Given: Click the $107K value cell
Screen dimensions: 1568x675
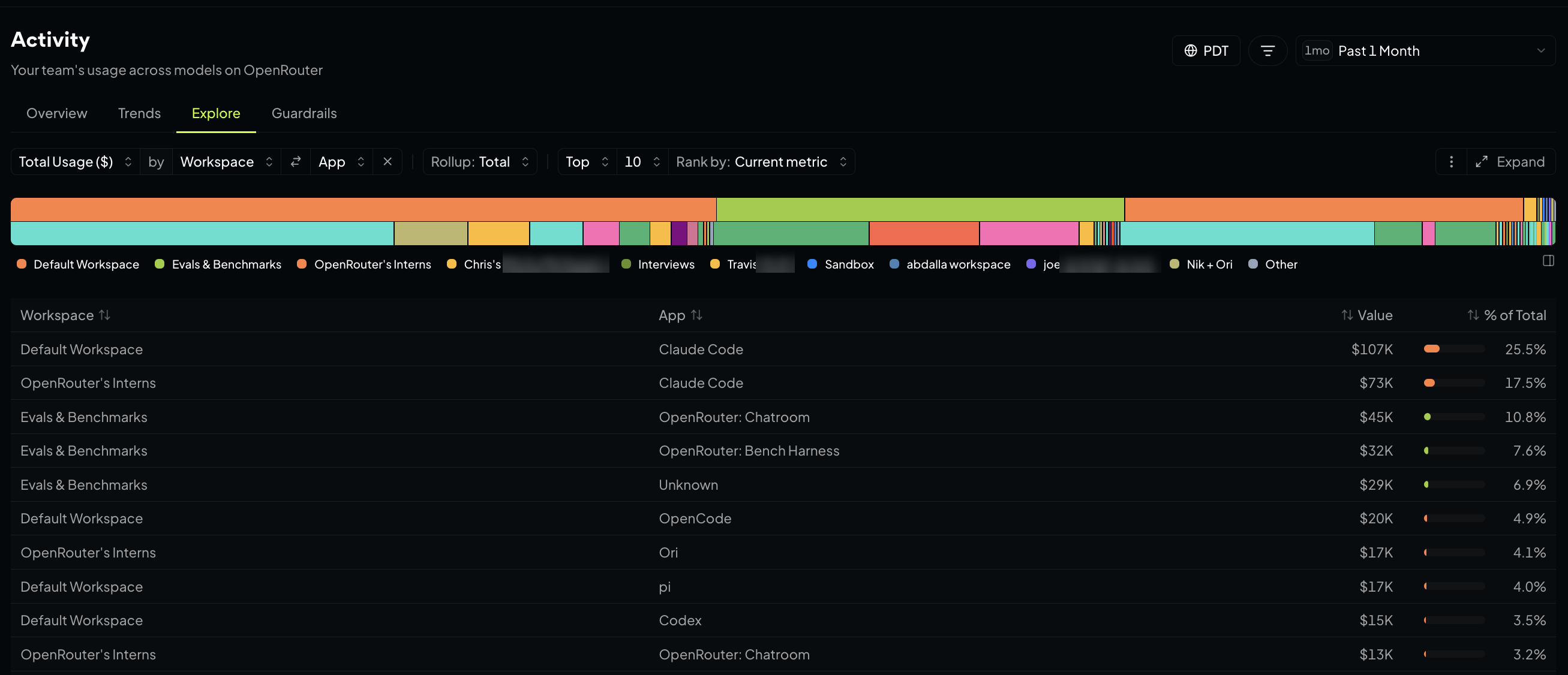Looking at the screenshot, I should click(1372, 349).
